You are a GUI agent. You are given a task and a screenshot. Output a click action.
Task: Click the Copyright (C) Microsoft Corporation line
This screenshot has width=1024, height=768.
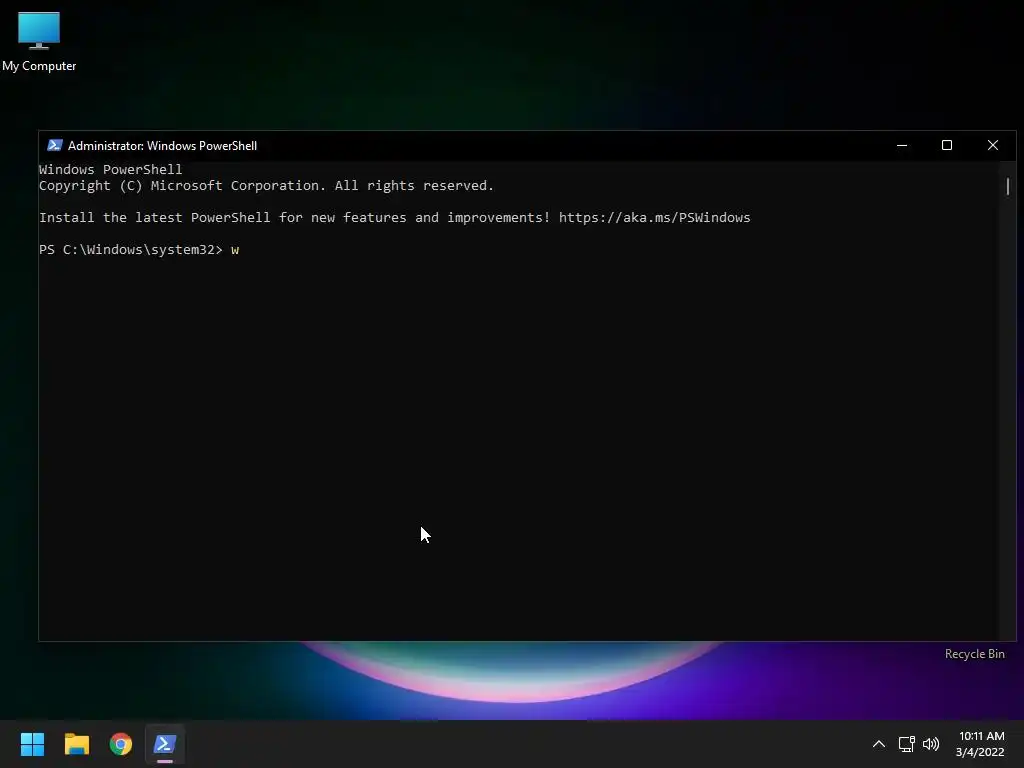tap(266, 185)
